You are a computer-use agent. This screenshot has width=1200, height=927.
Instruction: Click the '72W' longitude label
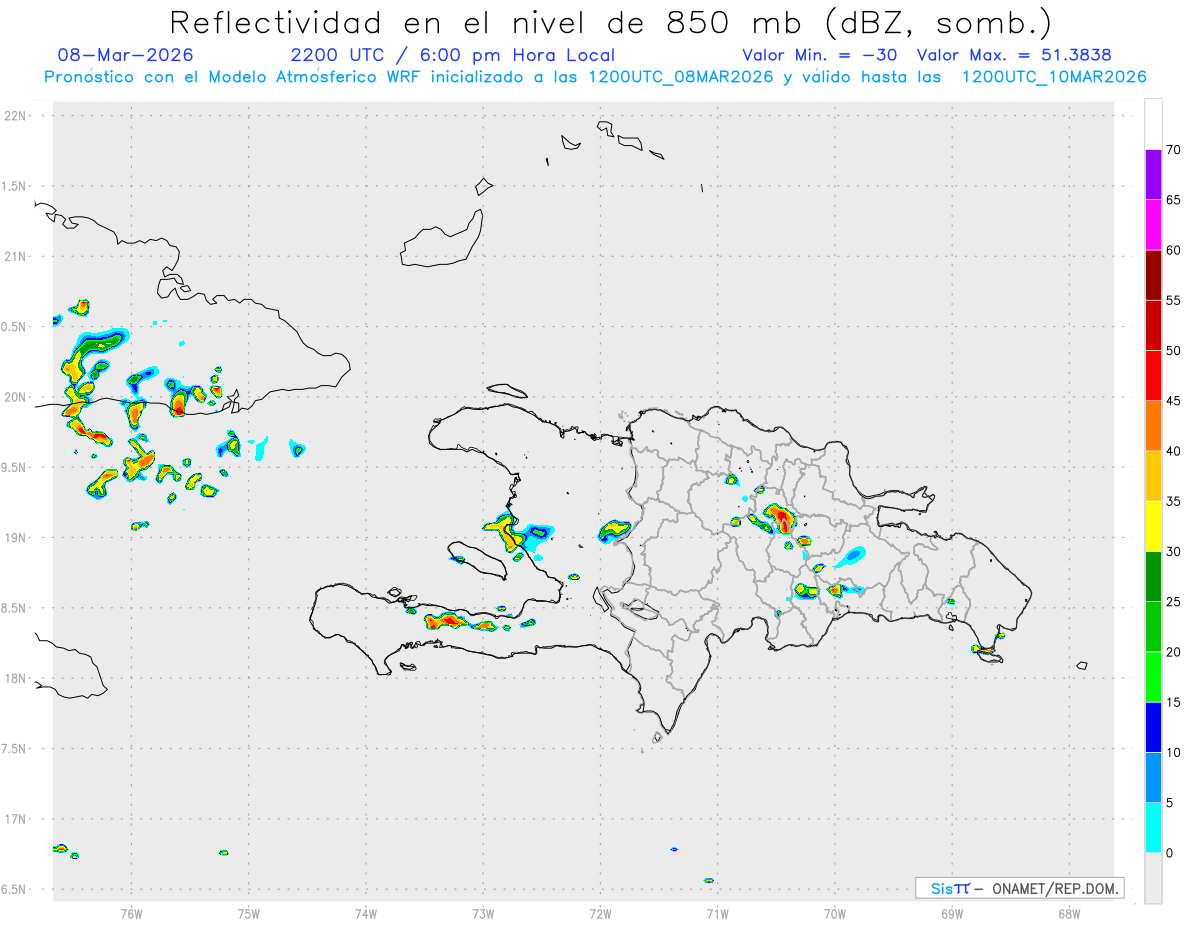(600, 913)
